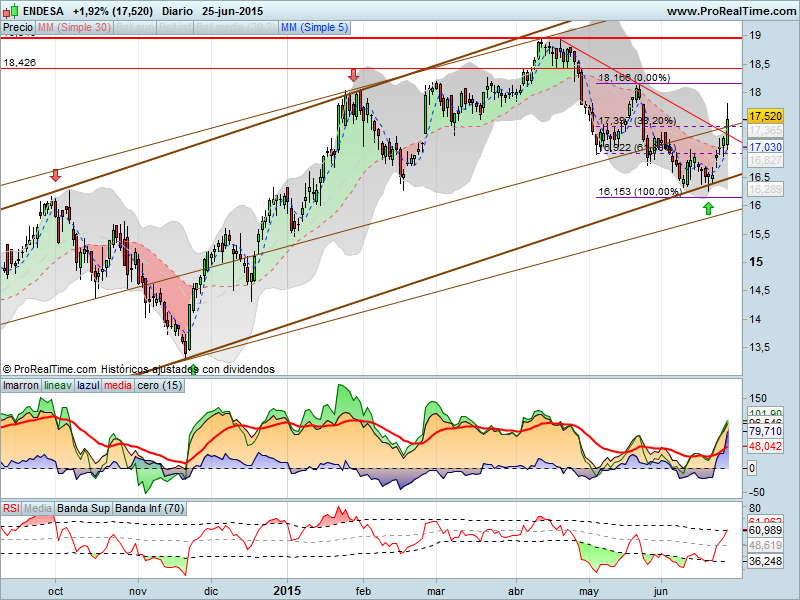Select the MM (Simple 30) label
The image size is (800, 600).
click(74, 28)
